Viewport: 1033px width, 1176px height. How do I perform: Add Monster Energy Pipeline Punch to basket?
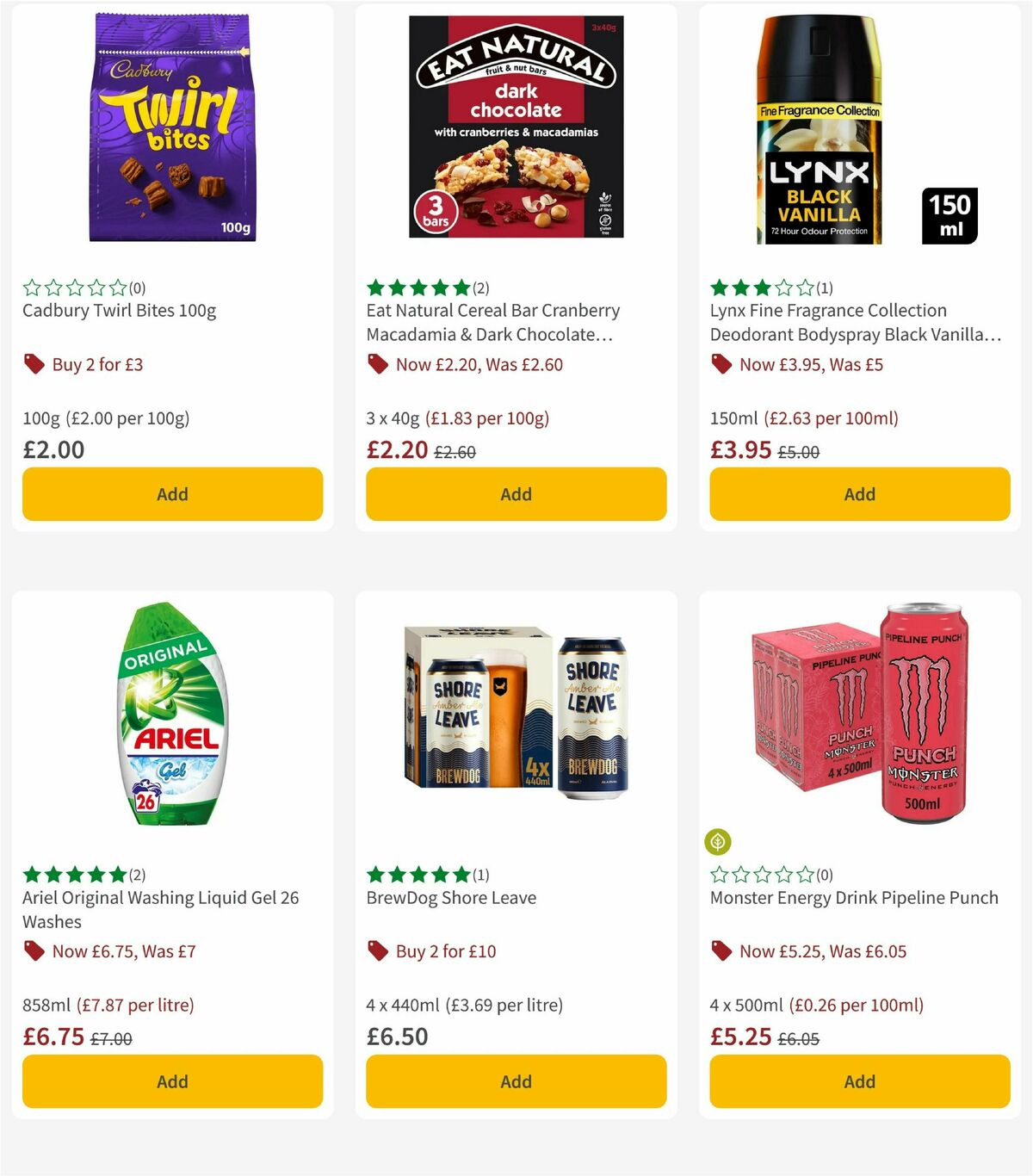coord(859,1081)
